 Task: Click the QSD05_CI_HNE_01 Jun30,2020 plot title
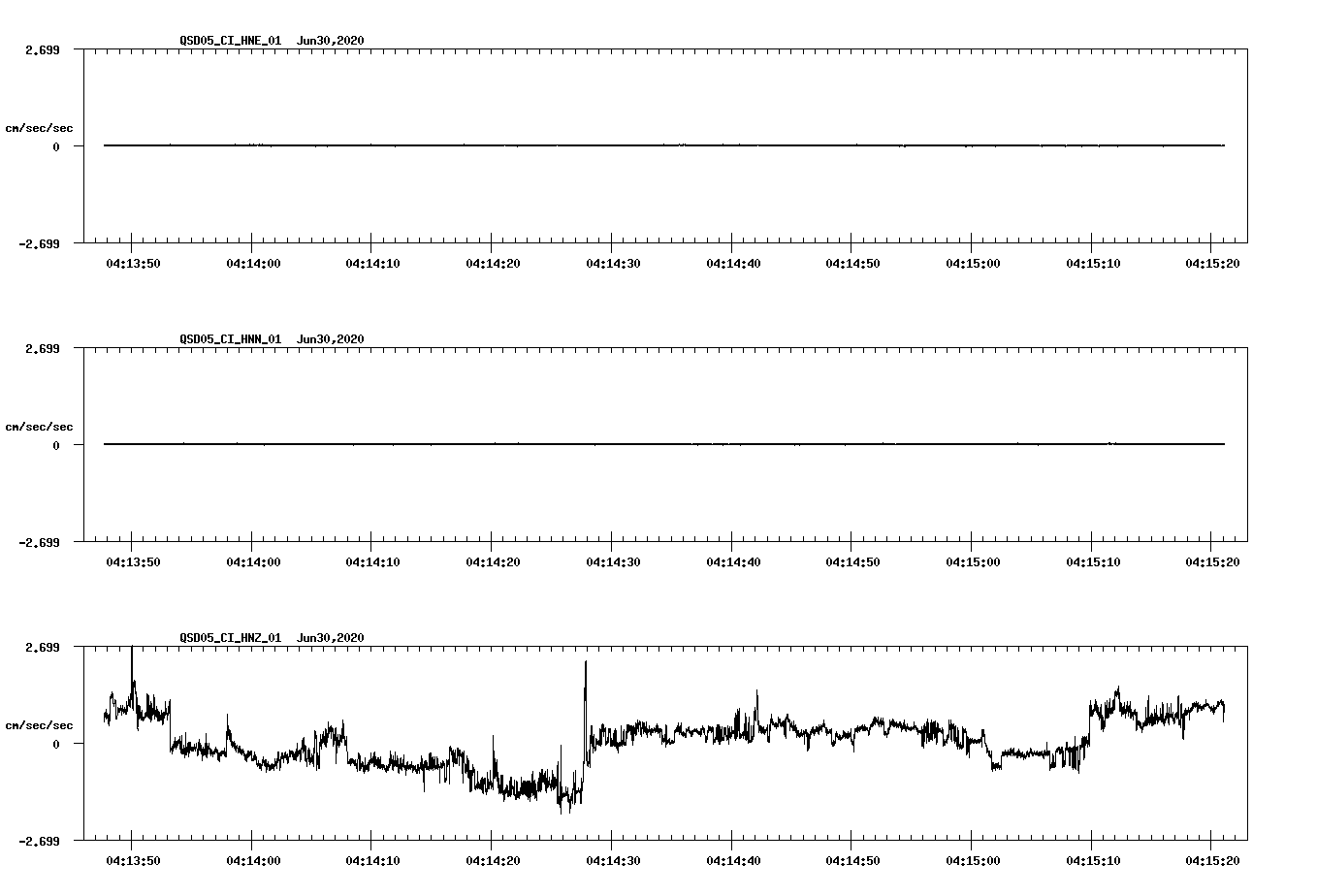coord(272,41)
